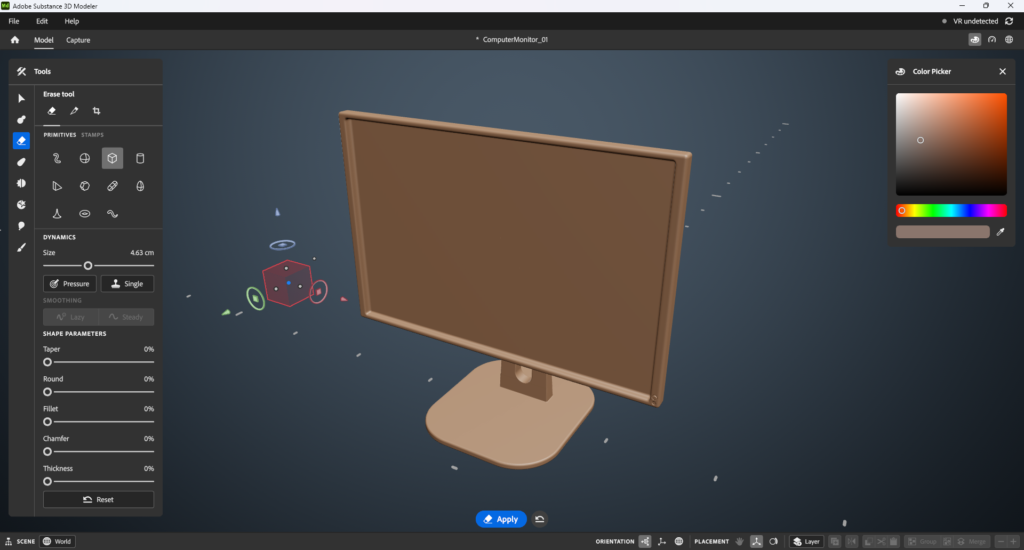Image resolution: width=1024 pixels, height=550 pixels.
Task: Pick the cone primitive
Action: tap(57, 214)
